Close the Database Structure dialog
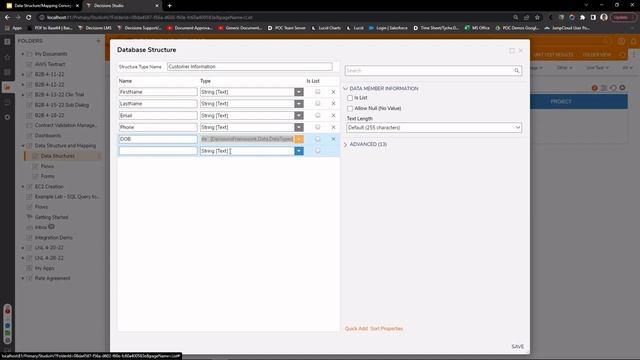This screenshot has width=640, height=360. [521, 51]
